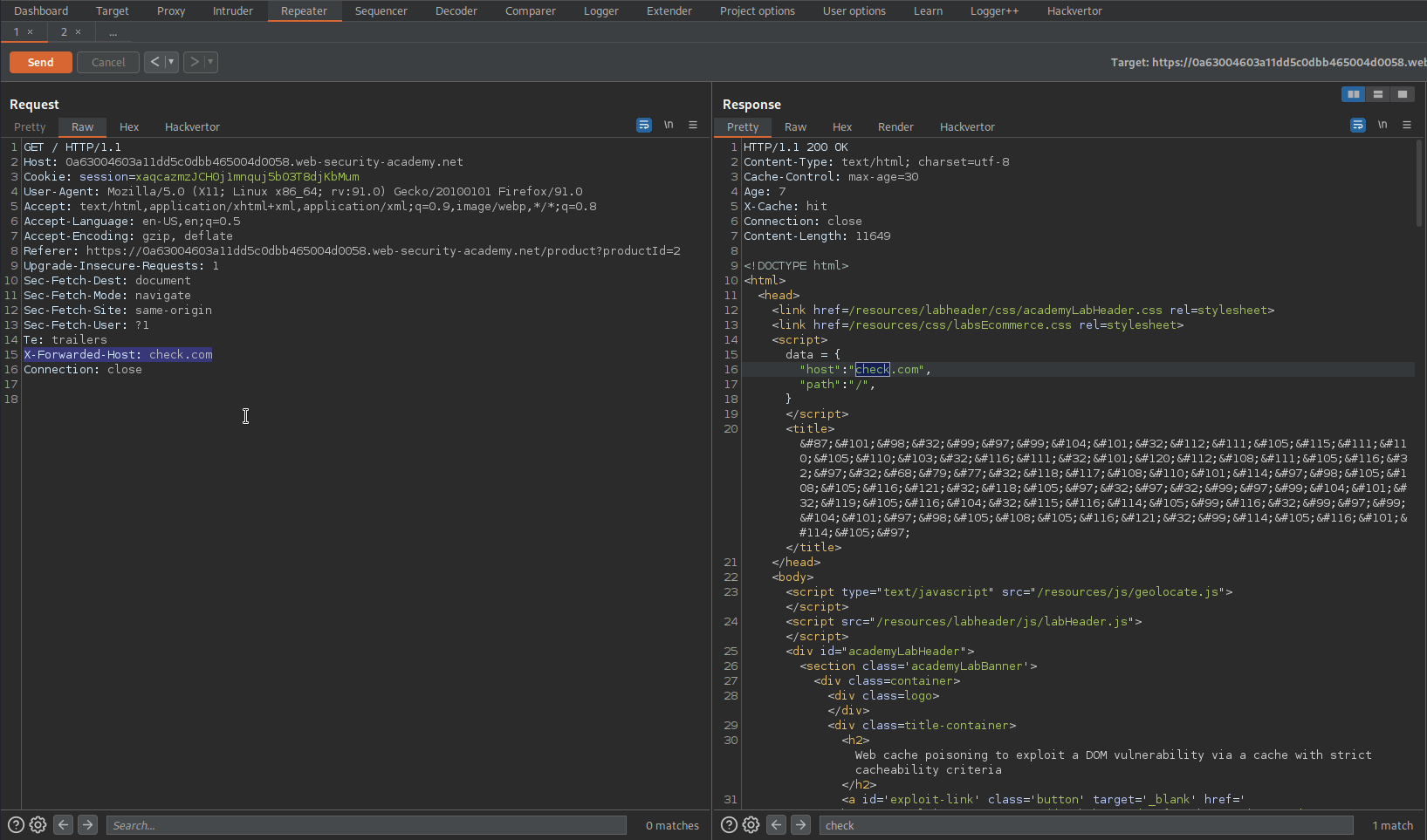This screenshot has width=1427, height=840.
Task: Select side-by-side split layout icon
Action: [x=1354, y=94]
